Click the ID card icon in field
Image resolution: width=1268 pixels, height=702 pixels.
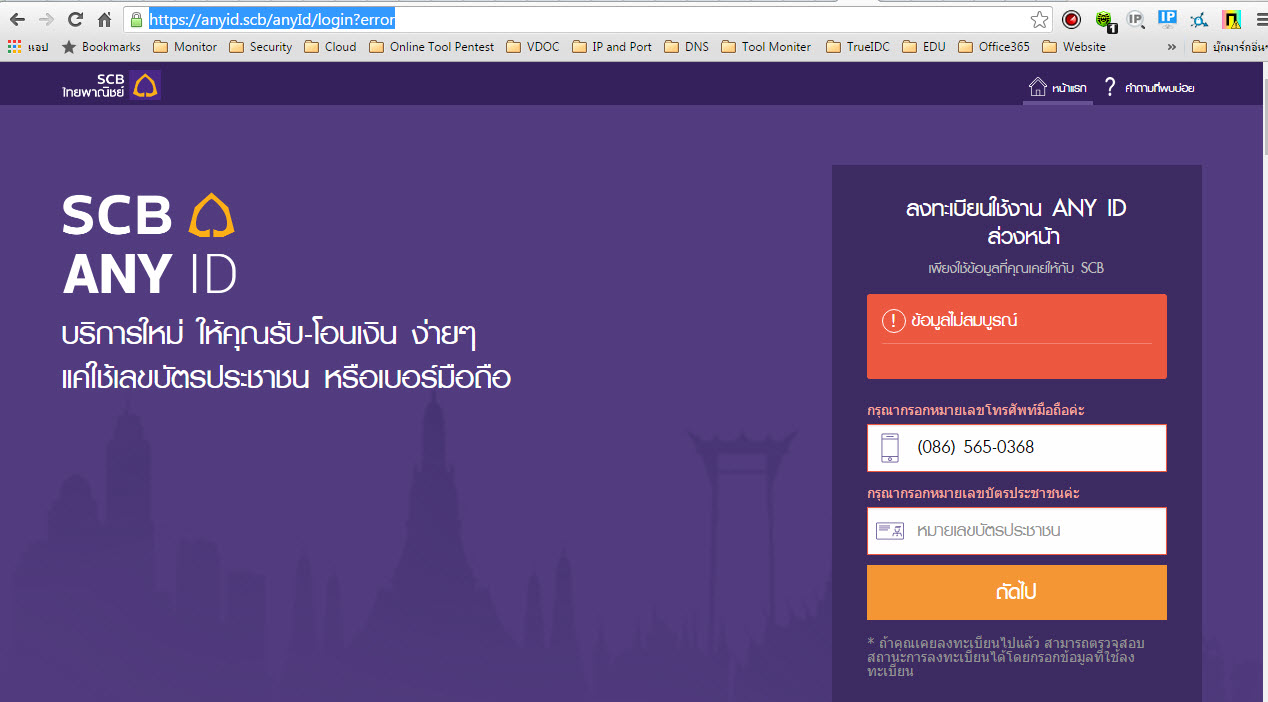coord(890,531)
